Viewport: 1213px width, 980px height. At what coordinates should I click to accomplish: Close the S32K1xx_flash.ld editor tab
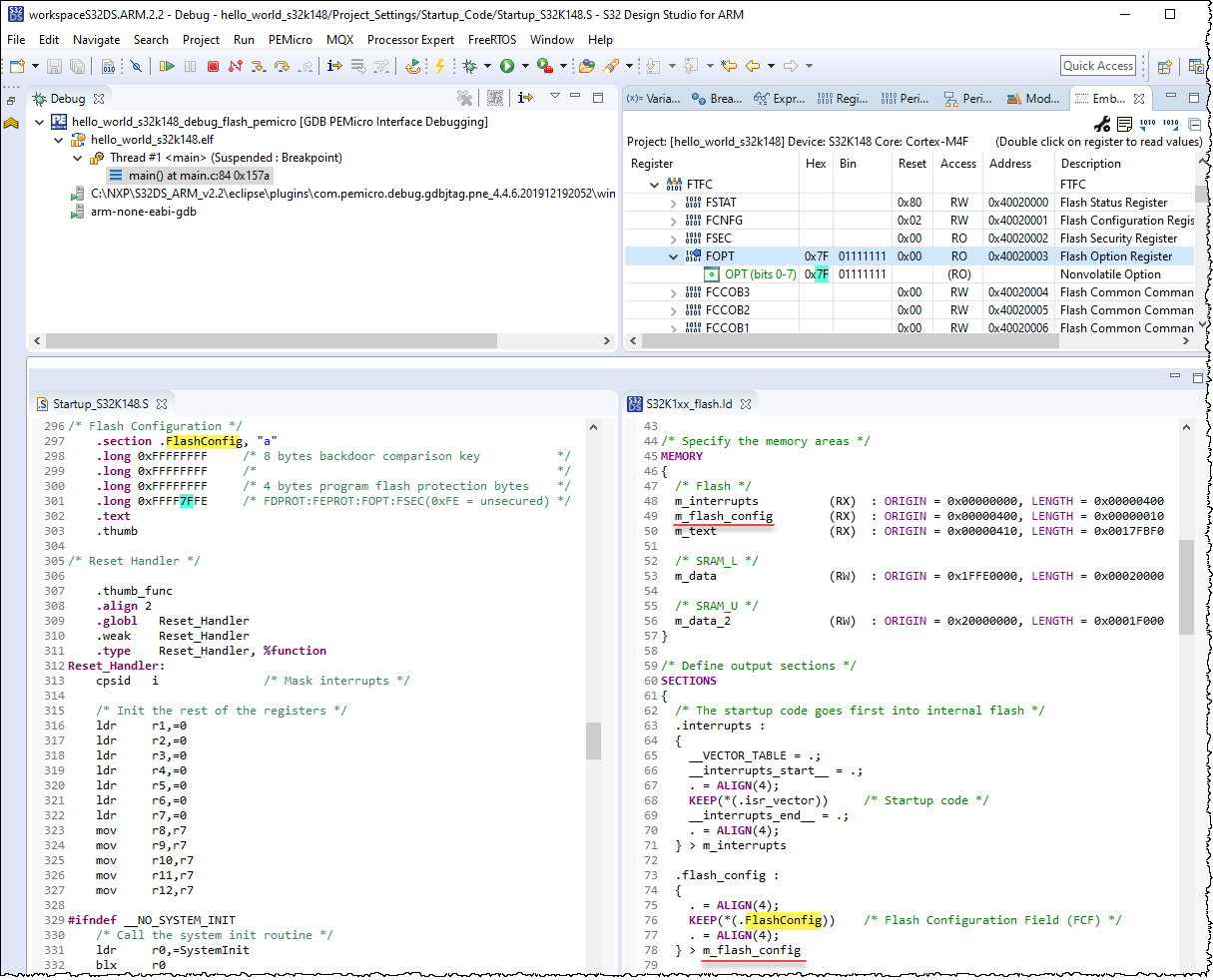coord(745,404)
